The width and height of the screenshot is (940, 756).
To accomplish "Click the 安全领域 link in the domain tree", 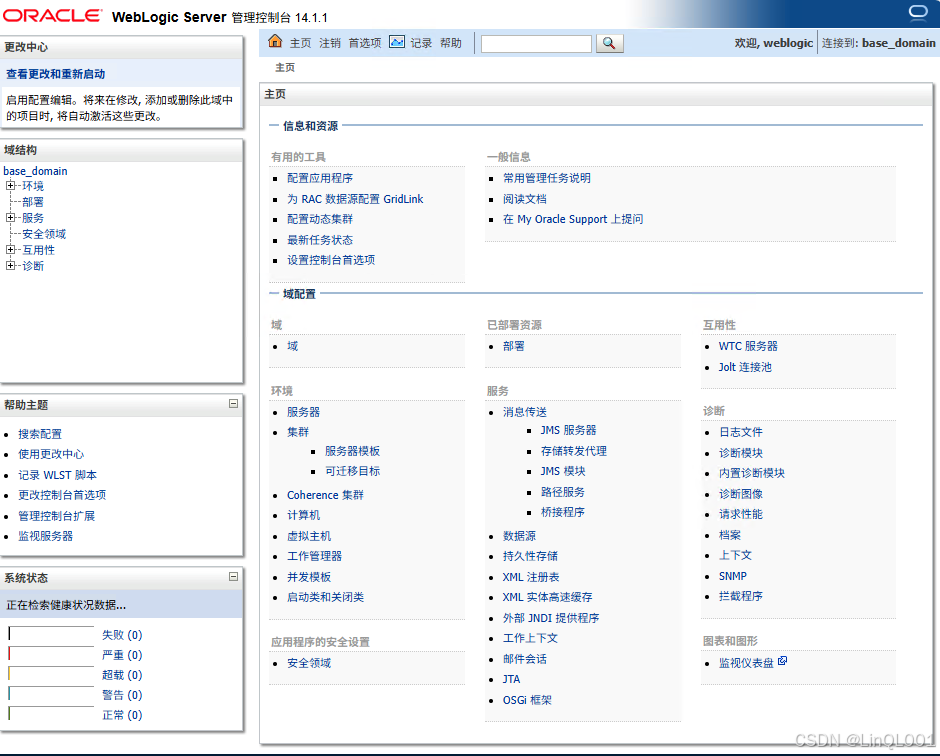I will coord(43,233).
